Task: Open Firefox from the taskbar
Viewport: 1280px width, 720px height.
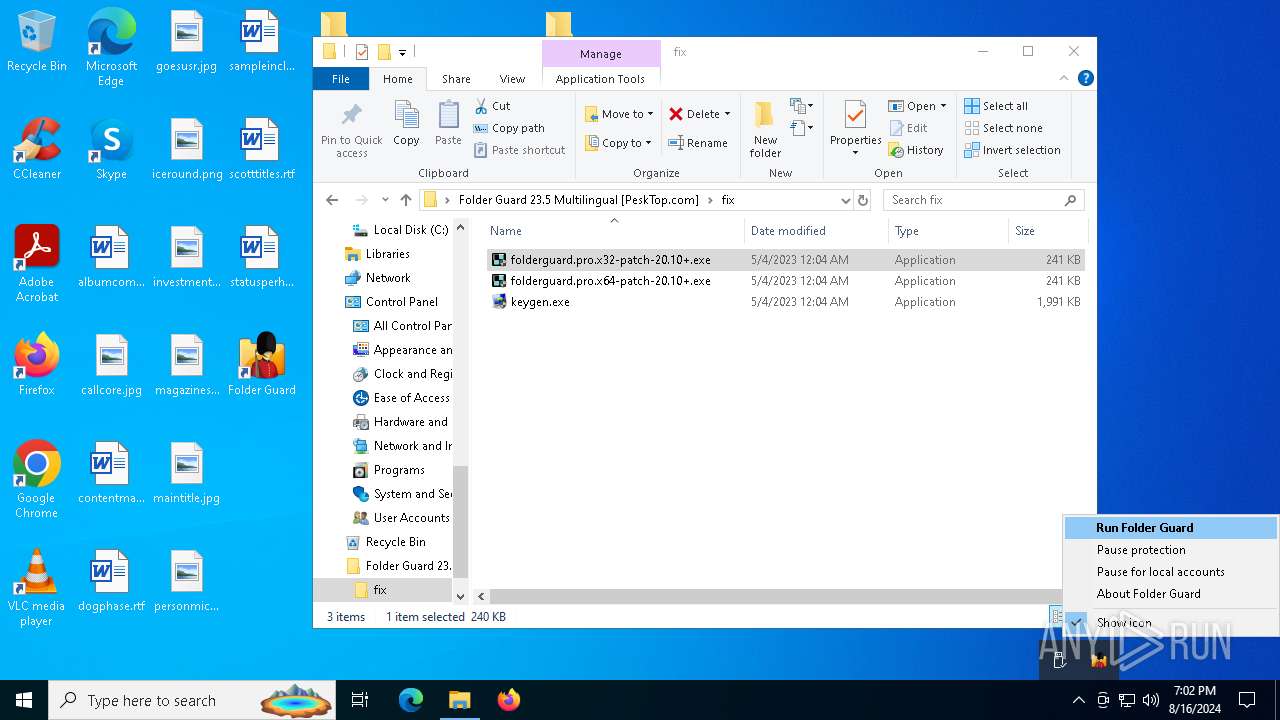Action: (x=509, y=700)
